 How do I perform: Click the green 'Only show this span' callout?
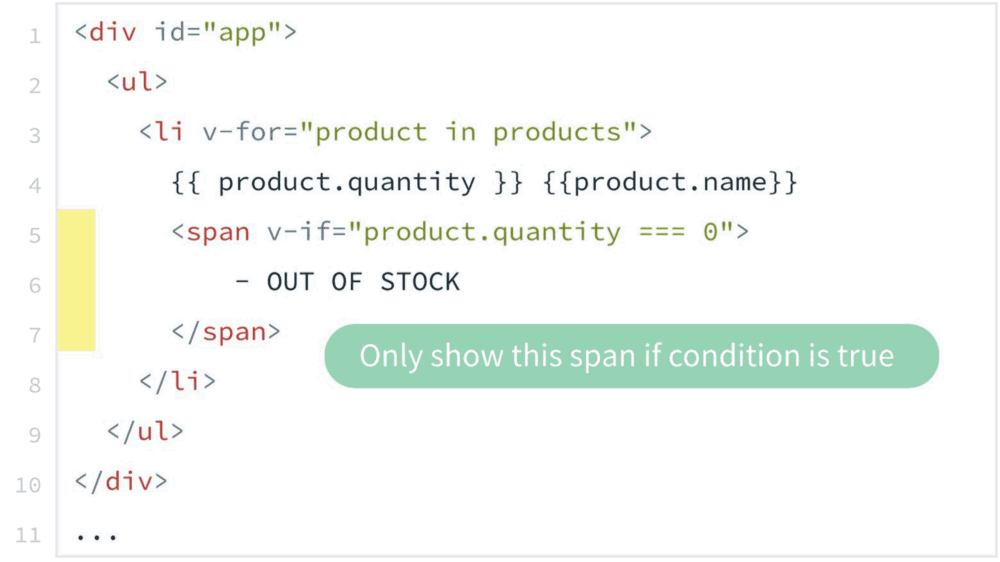tap(631, 356)
